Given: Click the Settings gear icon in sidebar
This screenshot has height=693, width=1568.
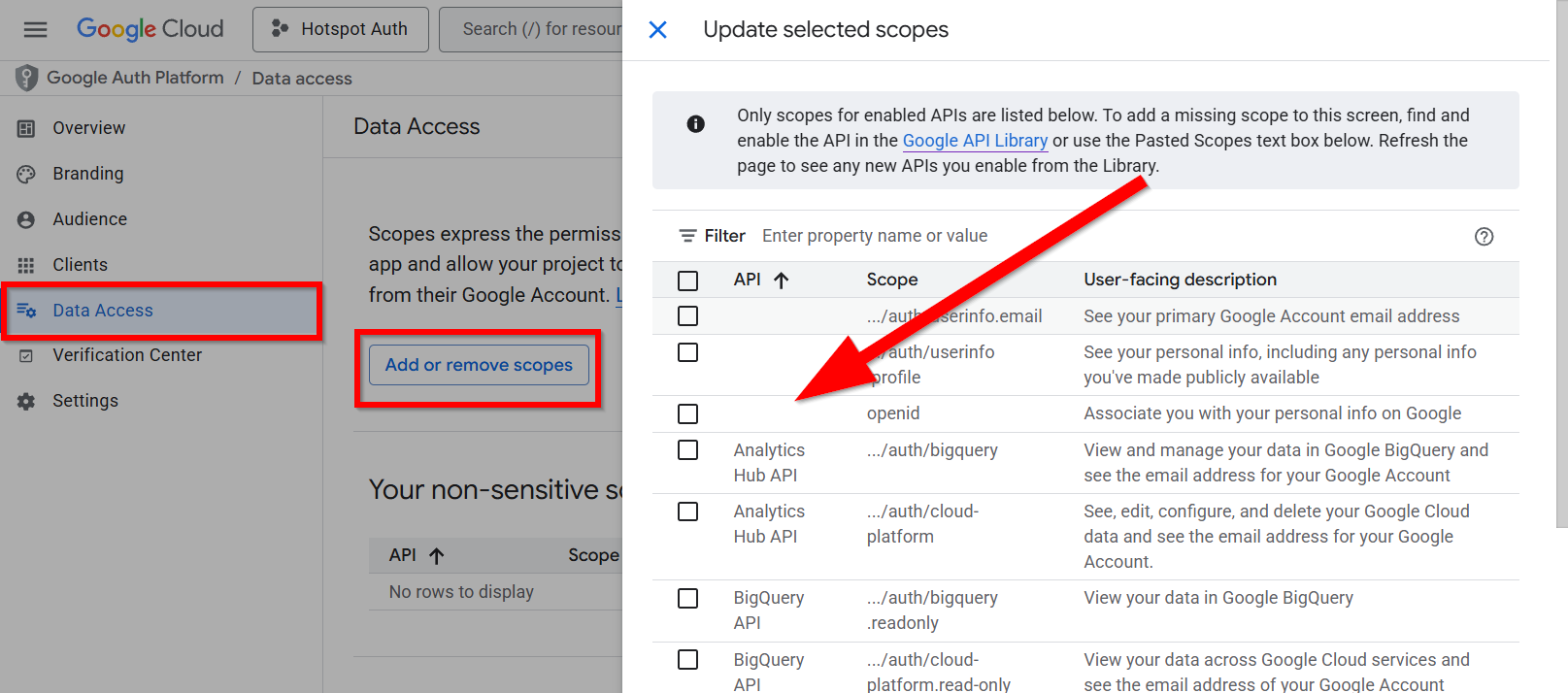Looking at the screenshot, I should (26, 401).
